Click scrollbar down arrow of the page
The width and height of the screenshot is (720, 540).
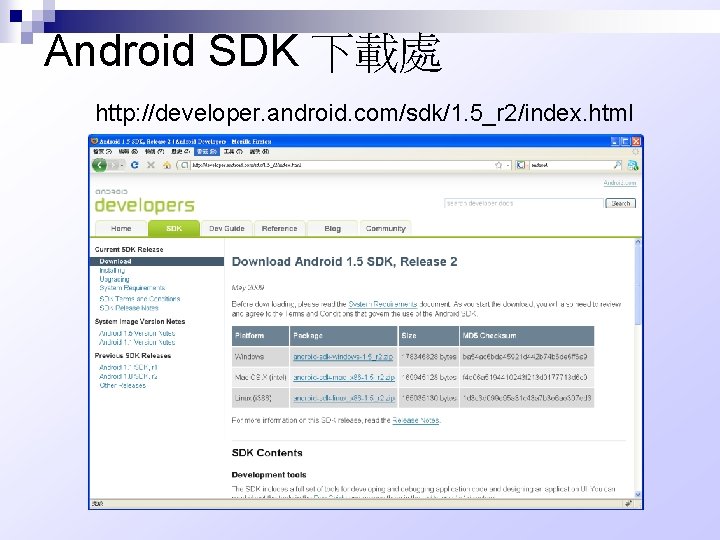click(638, 495)
